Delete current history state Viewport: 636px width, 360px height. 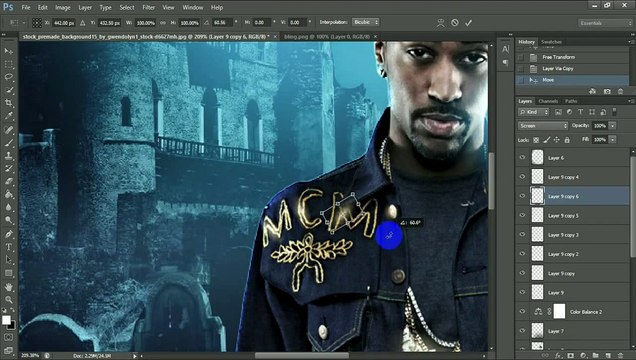point(621,92)
